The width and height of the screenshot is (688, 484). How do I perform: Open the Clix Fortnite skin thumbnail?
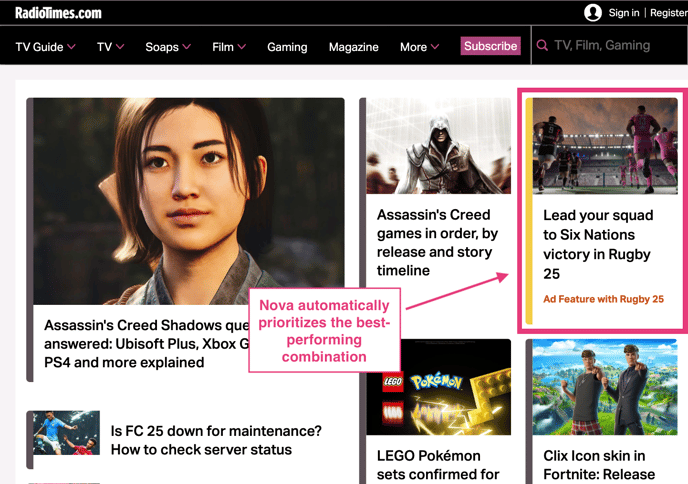point(605,387)
